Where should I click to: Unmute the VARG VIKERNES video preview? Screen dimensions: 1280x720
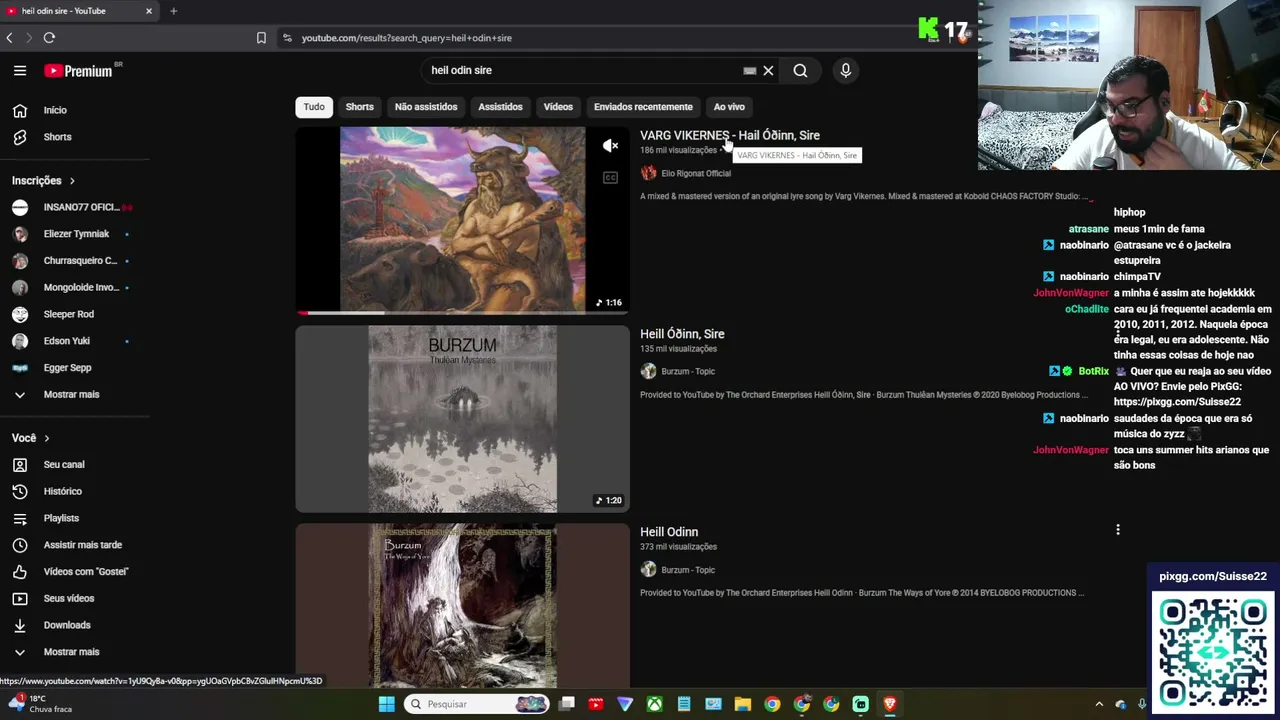pyautogui.click(x=610, y=146)
